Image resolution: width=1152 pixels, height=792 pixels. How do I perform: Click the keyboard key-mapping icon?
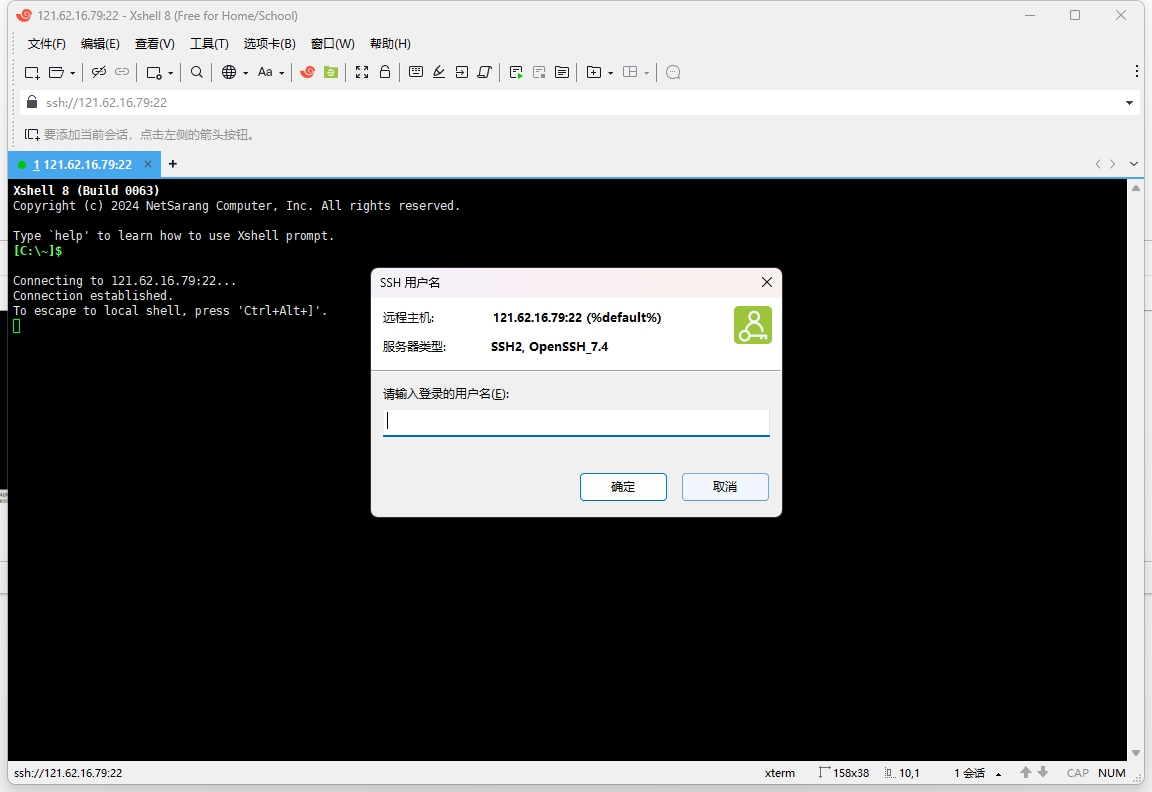[x=416, y=72]
